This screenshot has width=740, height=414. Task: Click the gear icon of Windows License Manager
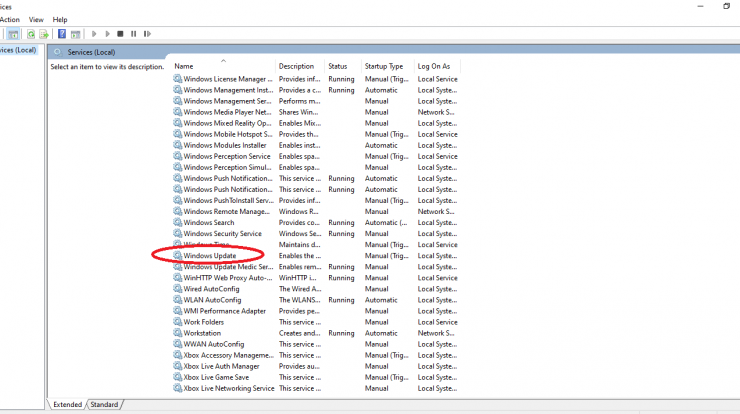(x=177, y=79)
